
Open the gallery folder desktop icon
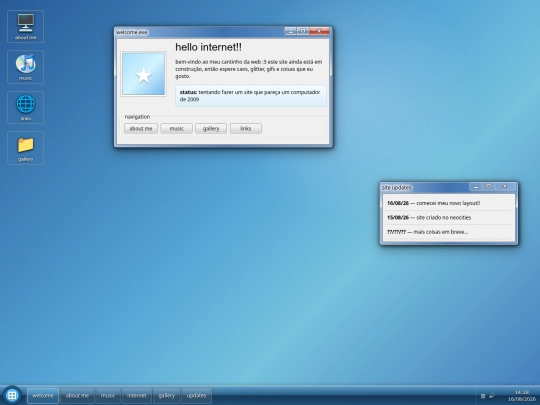click(x=25, y=148)
